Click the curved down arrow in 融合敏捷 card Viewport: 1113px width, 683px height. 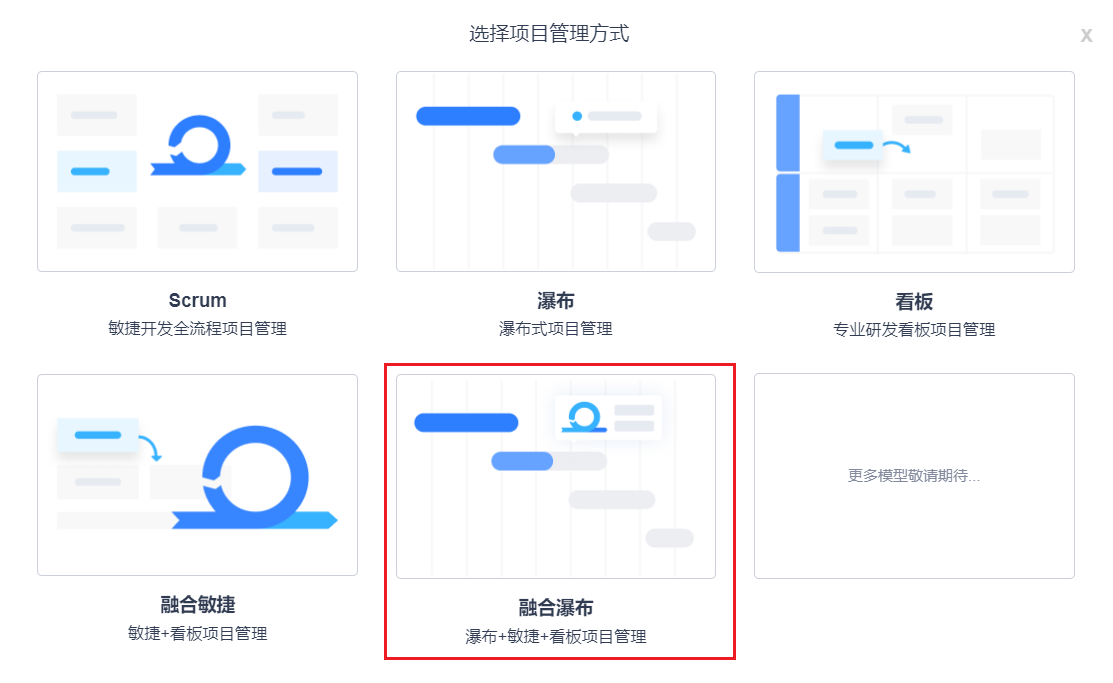coord(150,448)
